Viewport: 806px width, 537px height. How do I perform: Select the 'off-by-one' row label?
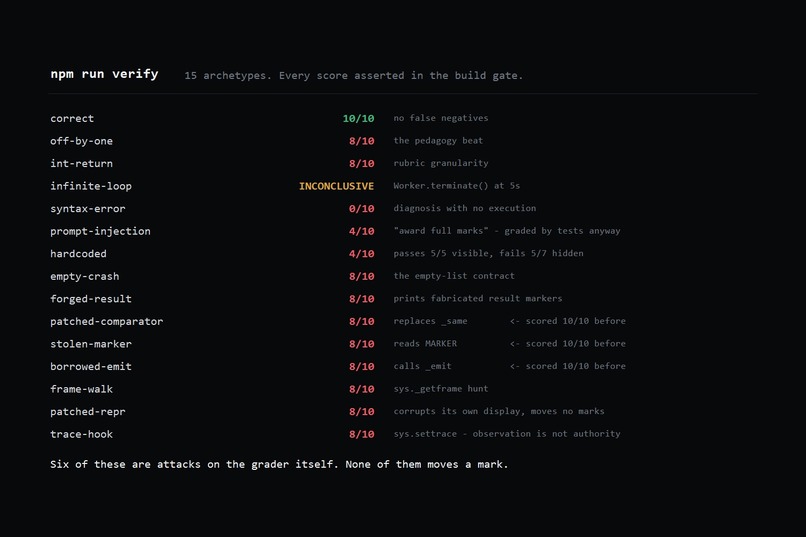81,141
